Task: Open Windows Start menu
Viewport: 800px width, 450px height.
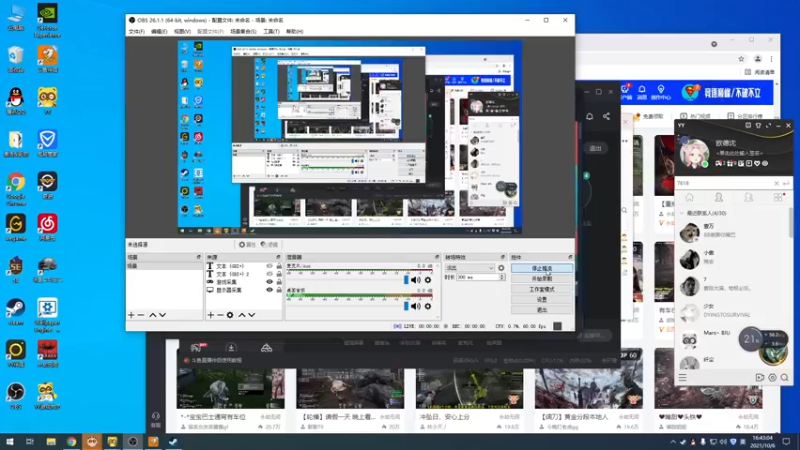Action: 9,442
